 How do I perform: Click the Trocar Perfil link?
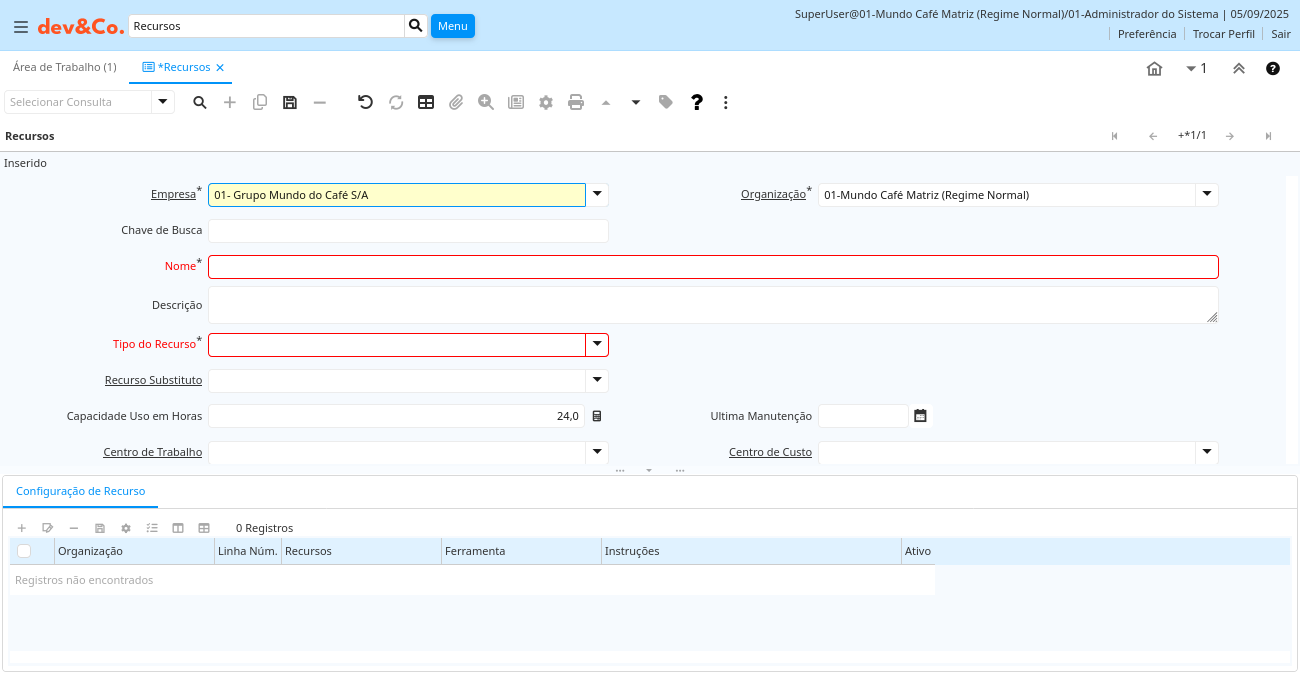(x=1223, y=34)
